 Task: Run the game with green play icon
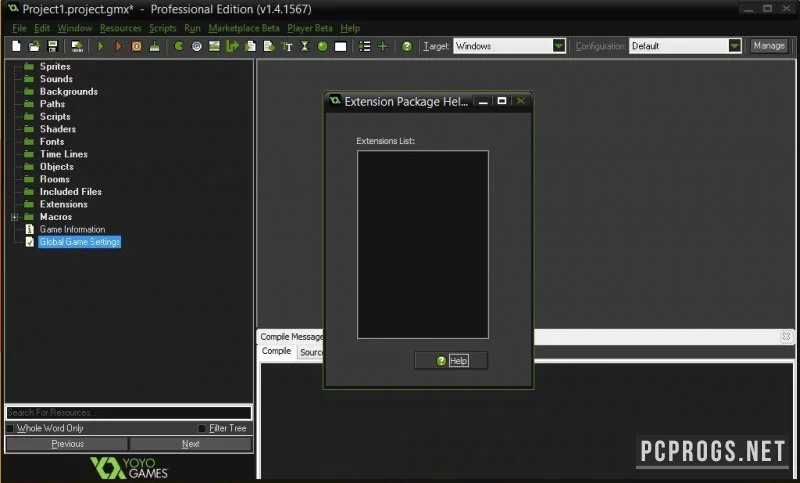101,46
